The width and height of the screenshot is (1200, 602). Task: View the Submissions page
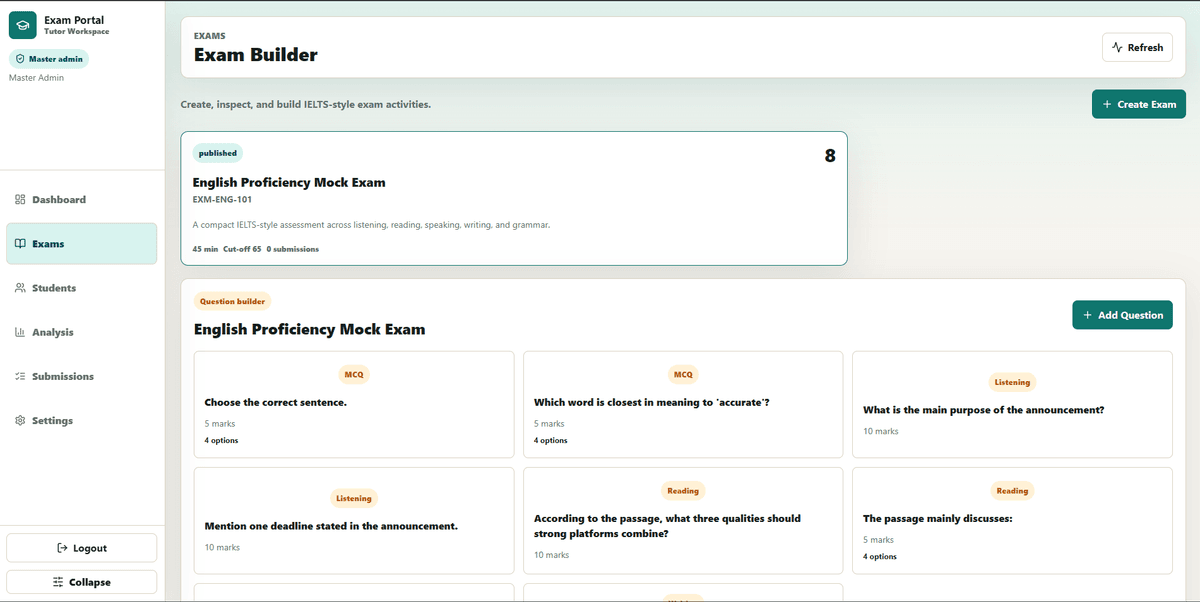pyautogui.click(x=81, y=376)
